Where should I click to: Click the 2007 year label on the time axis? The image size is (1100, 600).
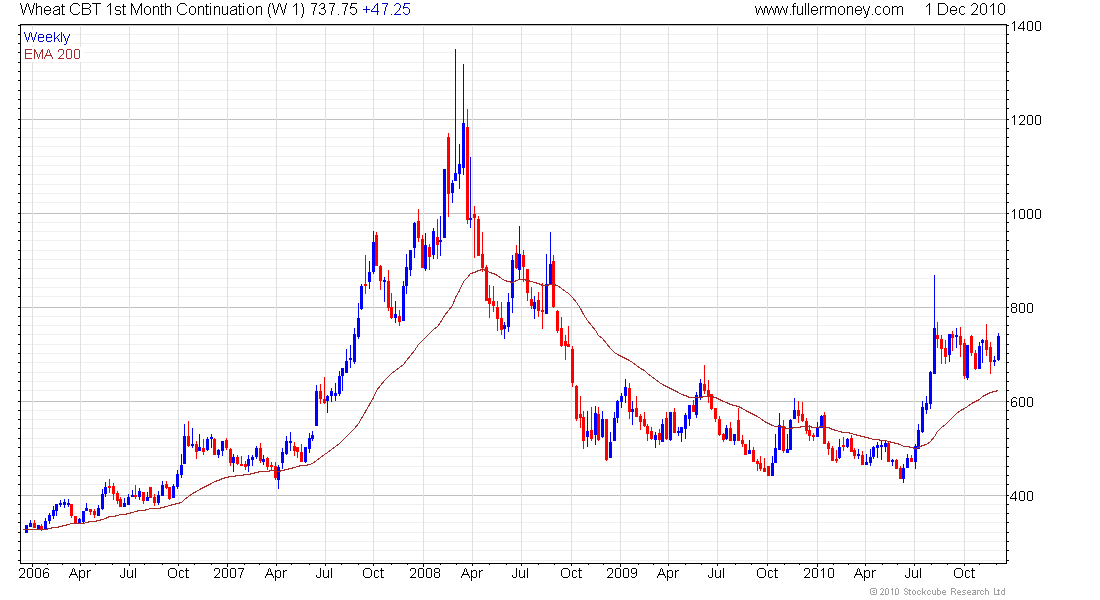tap(229, 573)
